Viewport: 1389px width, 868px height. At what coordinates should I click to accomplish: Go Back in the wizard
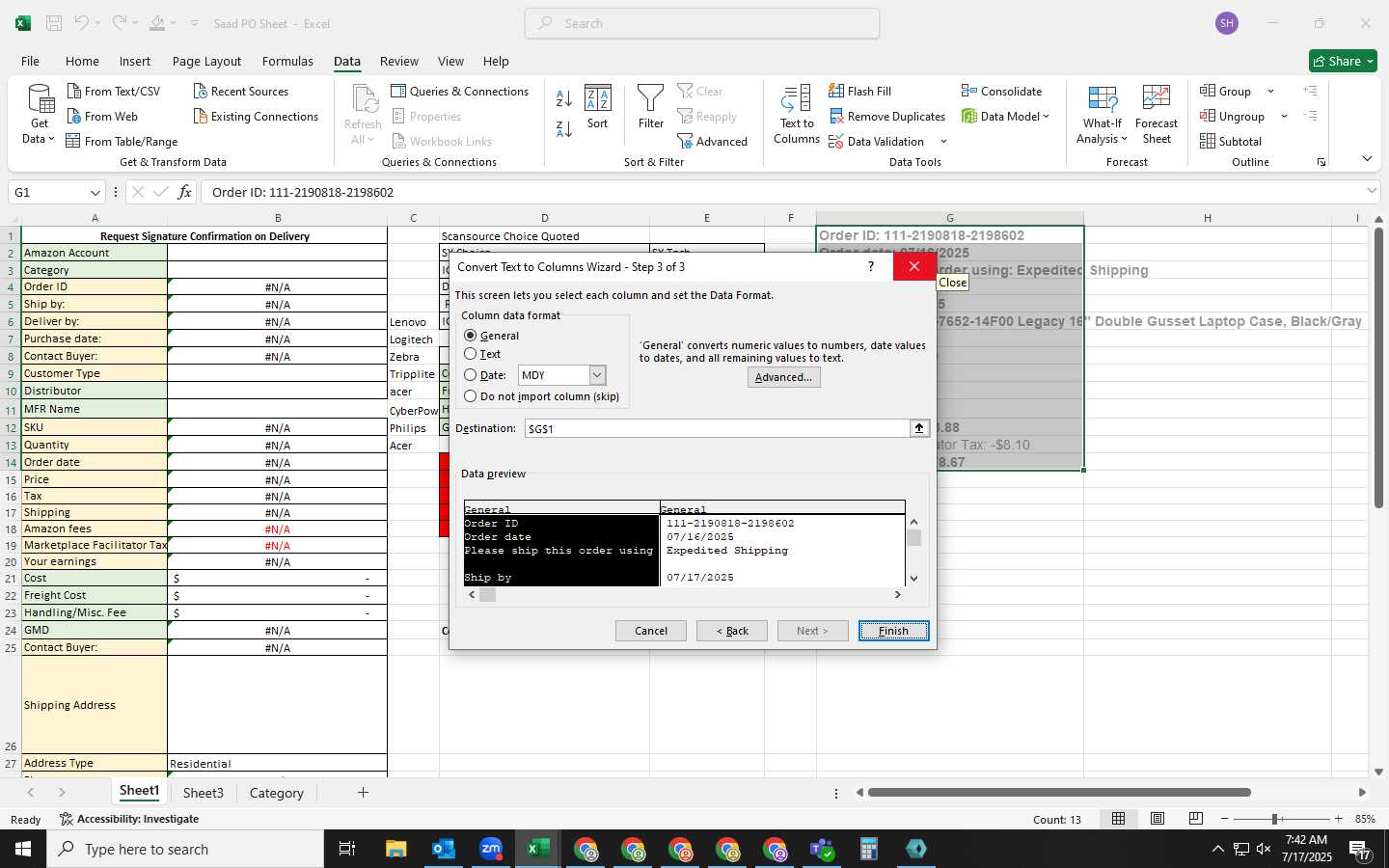(x=732, y=631)
